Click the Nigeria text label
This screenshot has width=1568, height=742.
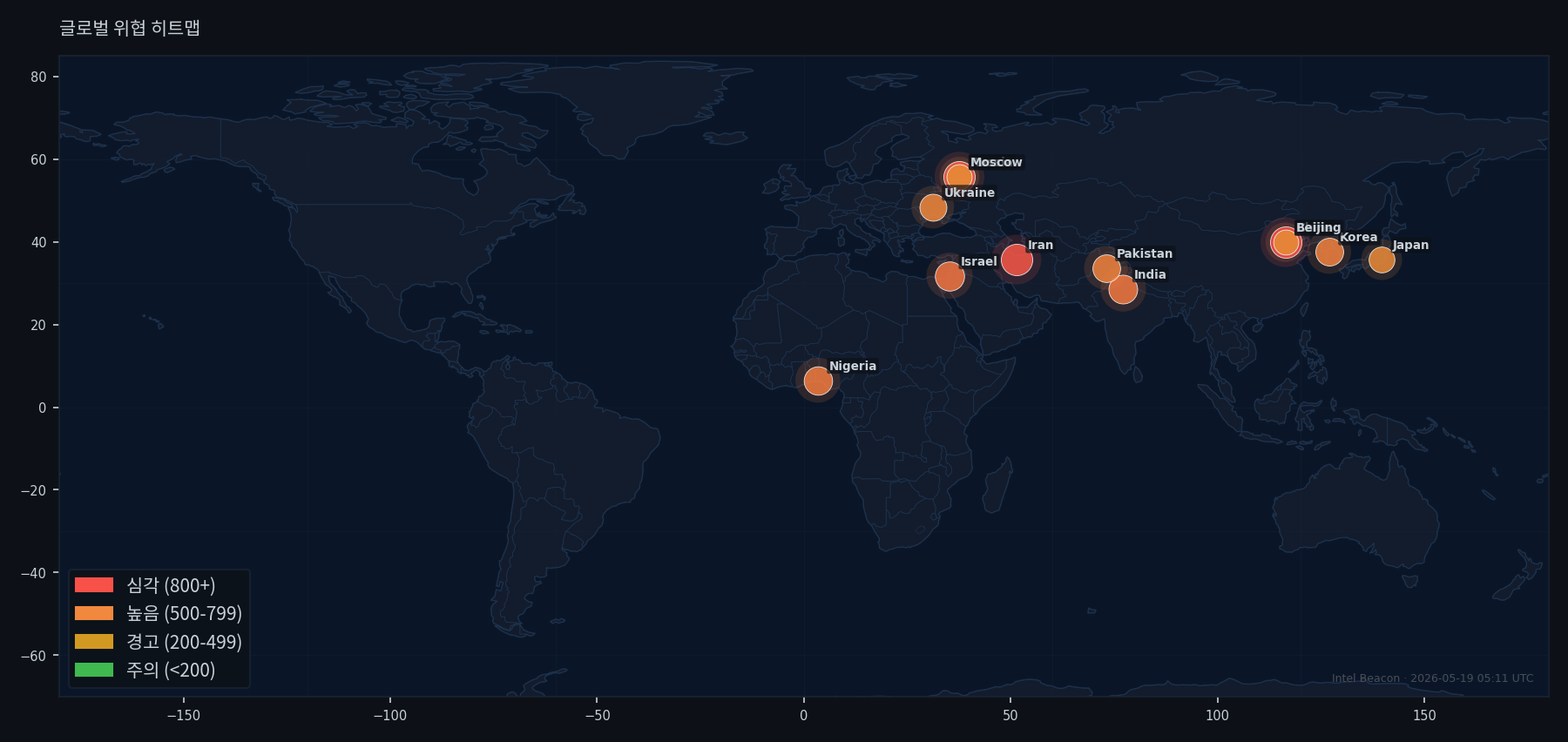coord(853,366)
